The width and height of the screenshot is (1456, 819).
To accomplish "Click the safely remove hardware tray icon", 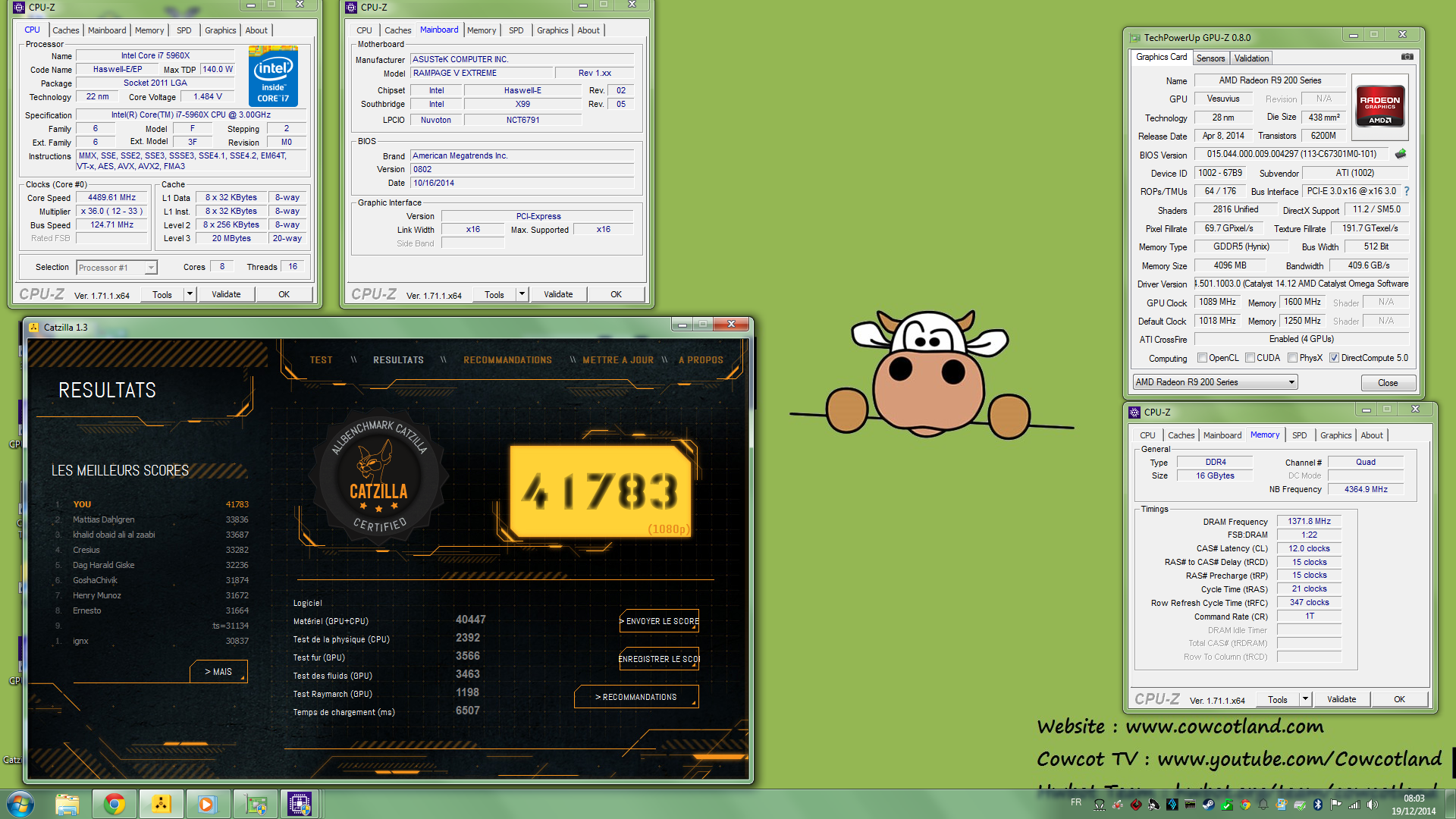I will pyautogui.click(x=1300, y=805).
